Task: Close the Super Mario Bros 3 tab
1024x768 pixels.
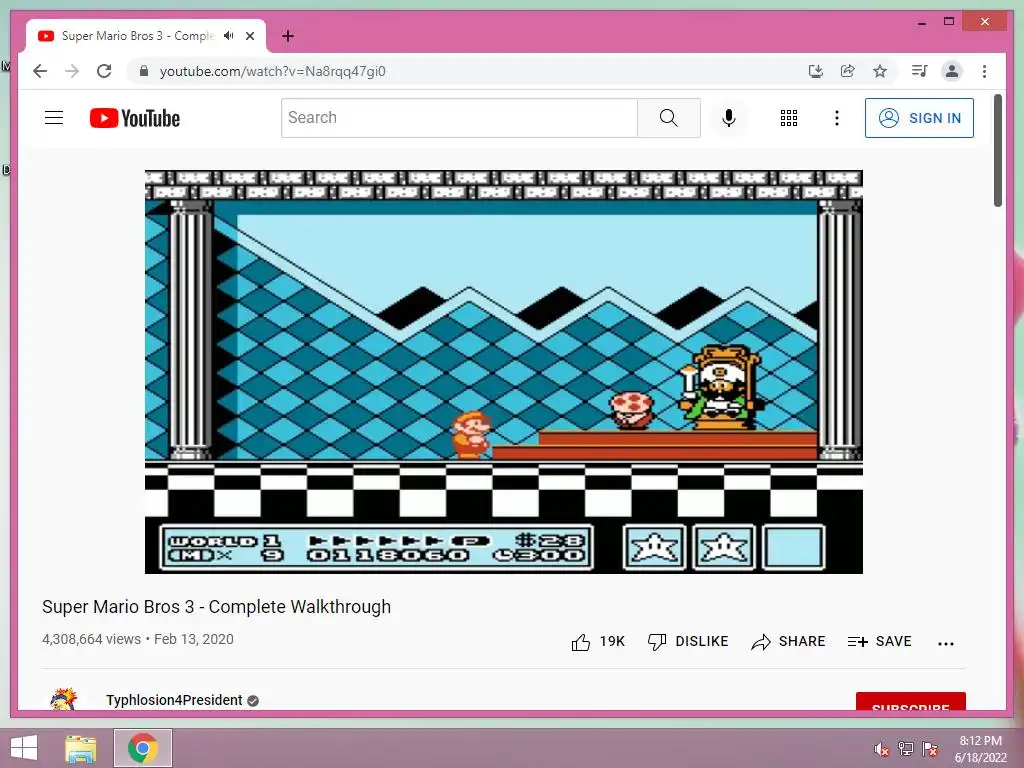Action: coord(250,36)
